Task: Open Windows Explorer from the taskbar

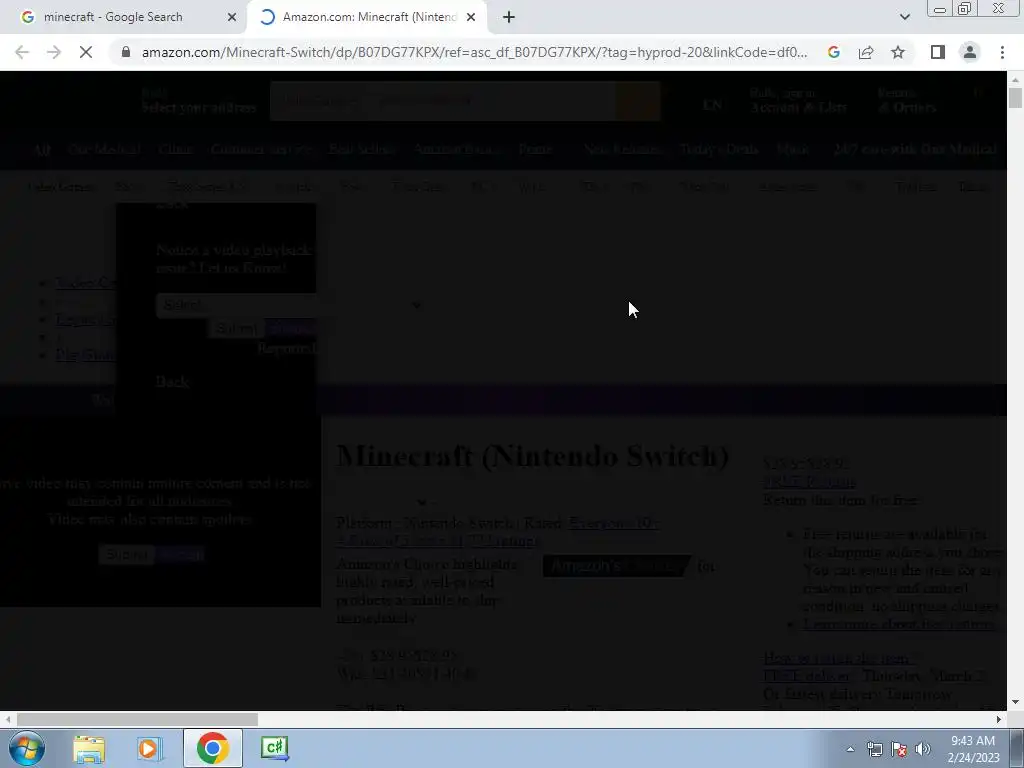Action: (x=89, y=748)
